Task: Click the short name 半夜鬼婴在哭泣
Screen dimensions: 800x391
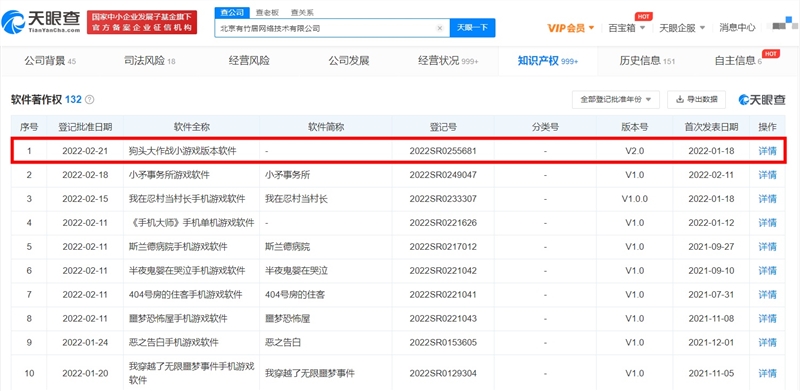Action: [296, 271]
